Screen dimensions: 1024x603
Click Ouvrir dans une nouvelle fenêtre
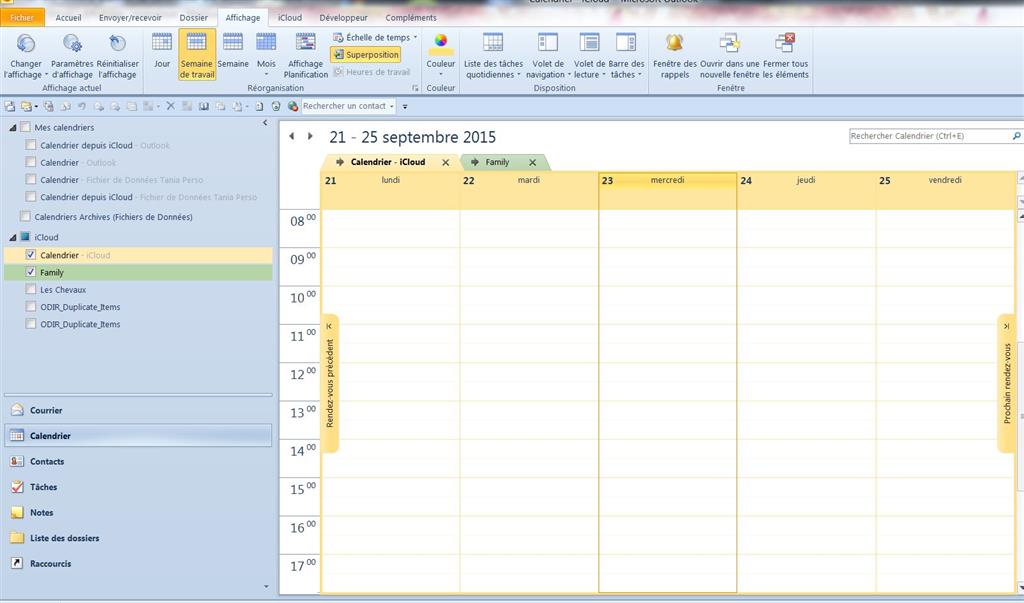[x=729, y=55]
